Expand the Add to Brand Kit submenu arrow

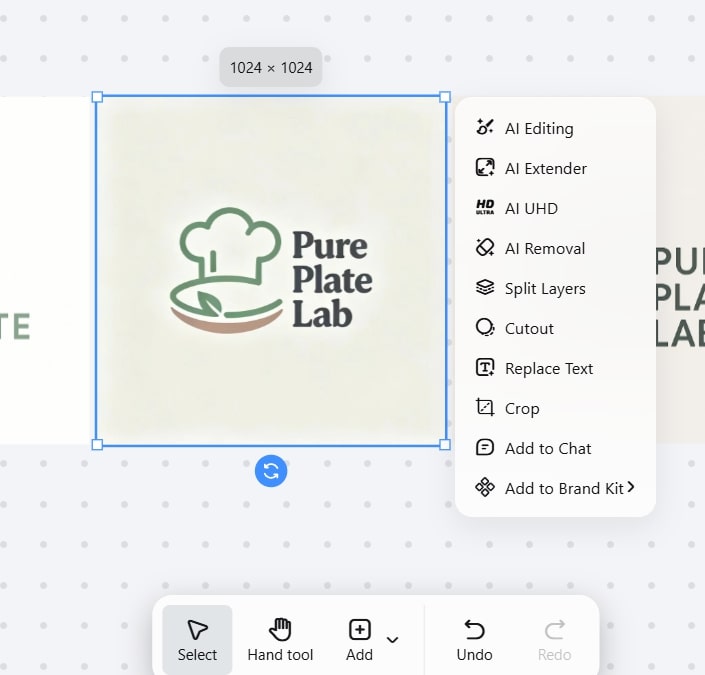[631, 488]
